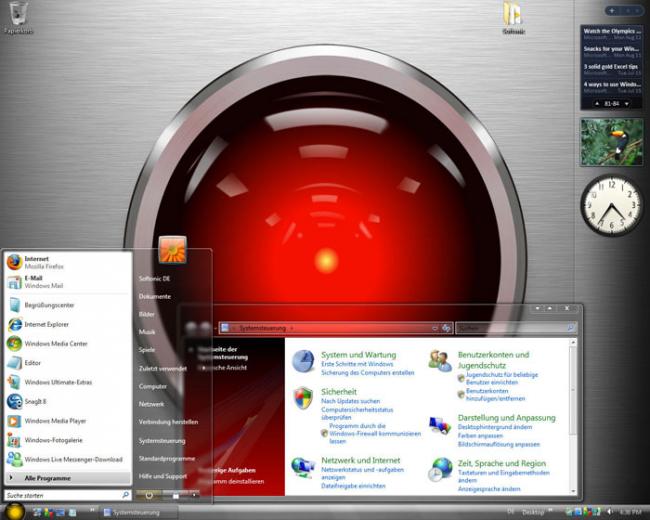This screenshot has width=650, height=520.
Task: Open Netzwerk in Start menu
Action: pyautogui.click(x=152, y=404)
